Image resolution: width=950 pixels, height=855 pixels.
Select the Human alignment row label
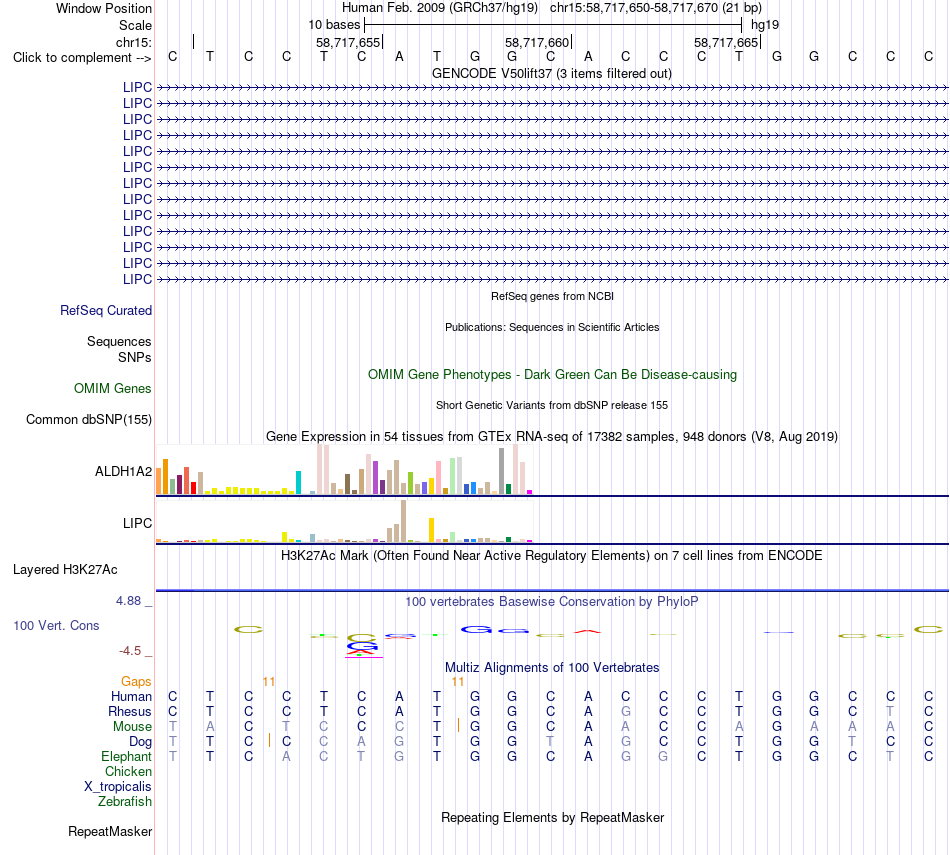coord(131,697)
